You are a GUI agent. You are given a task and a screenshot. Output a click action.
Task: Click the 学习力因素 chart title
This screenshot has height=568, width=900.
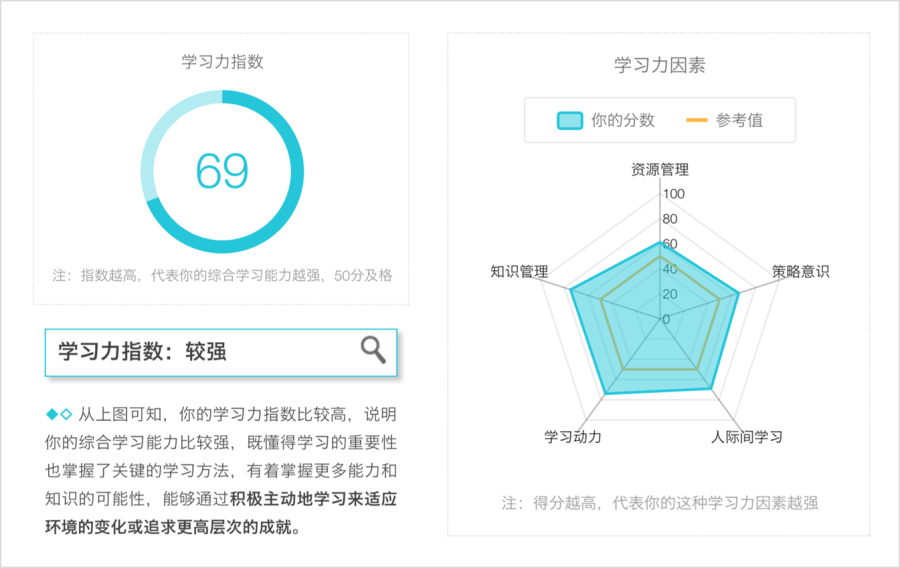(x=660, y=65)
